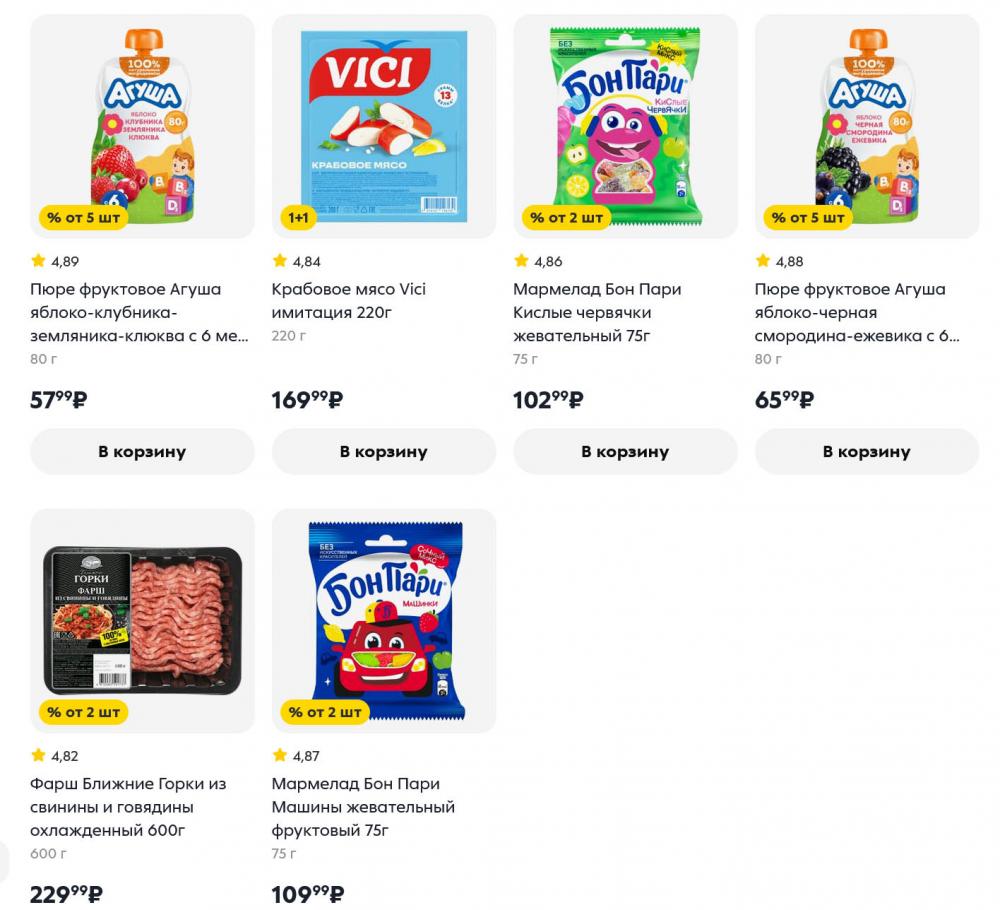The image size is (1000, 910).
Task: Click the Ближние Горки minced meat photo
Action: pos(142,620)
